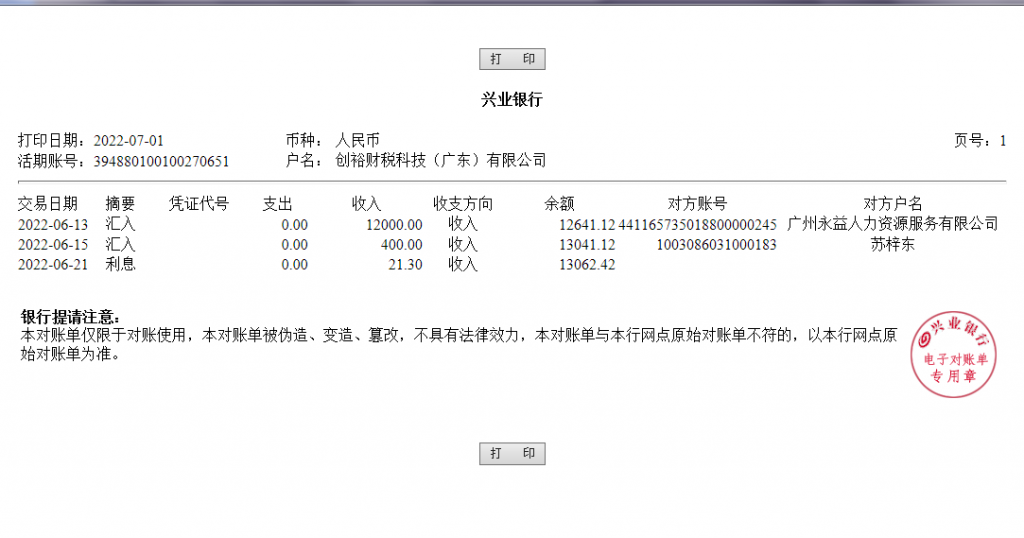Select print date 2022-07-01
This screenshot has height=538, width=1024.
(129, 140)
